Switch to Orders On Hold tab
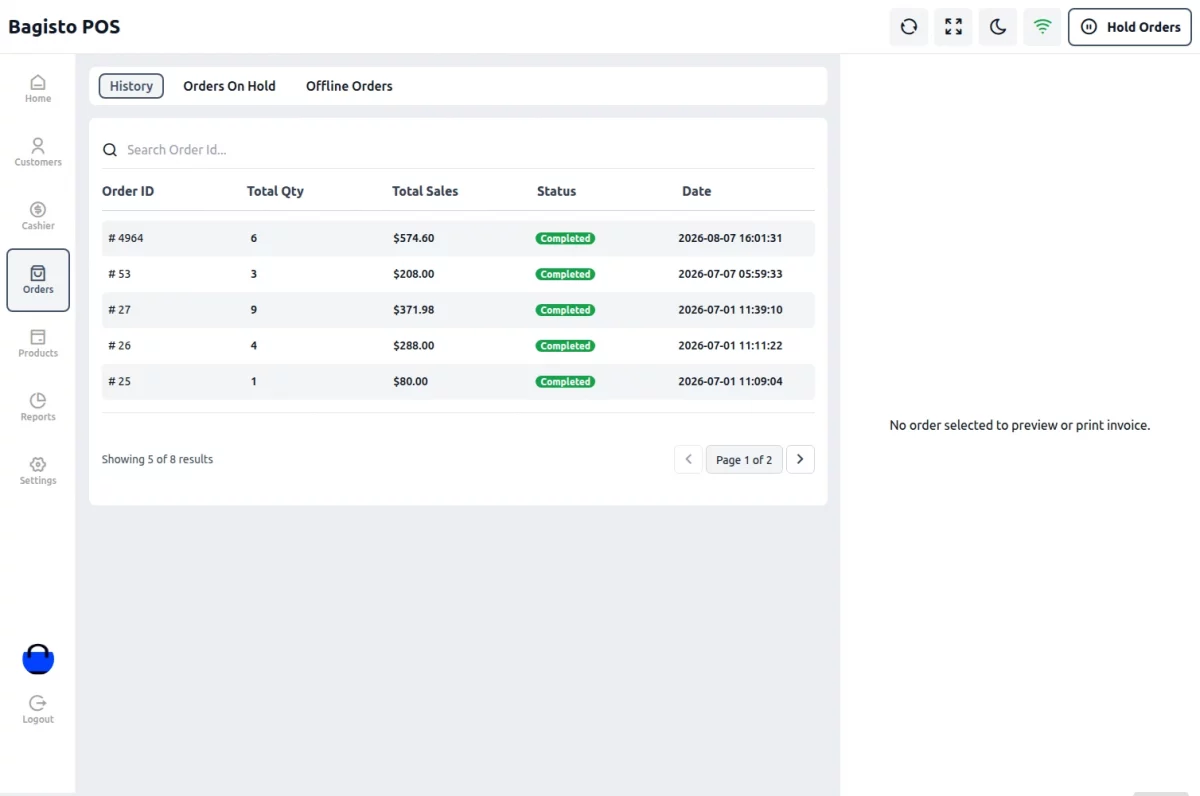The width and height of the screenshot is (1200, 796). [229, 86]
